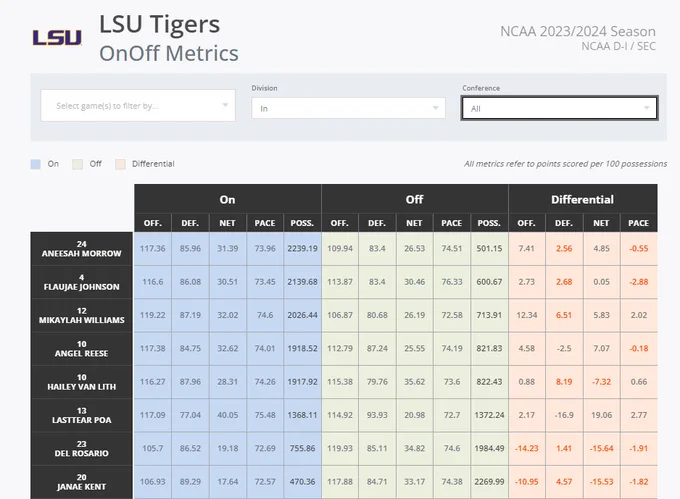Image resolution: width=680 pixels, height=499 pixels.
Task: Click Reese's differential defense value -2.5
Action: (x=564, y=349)
